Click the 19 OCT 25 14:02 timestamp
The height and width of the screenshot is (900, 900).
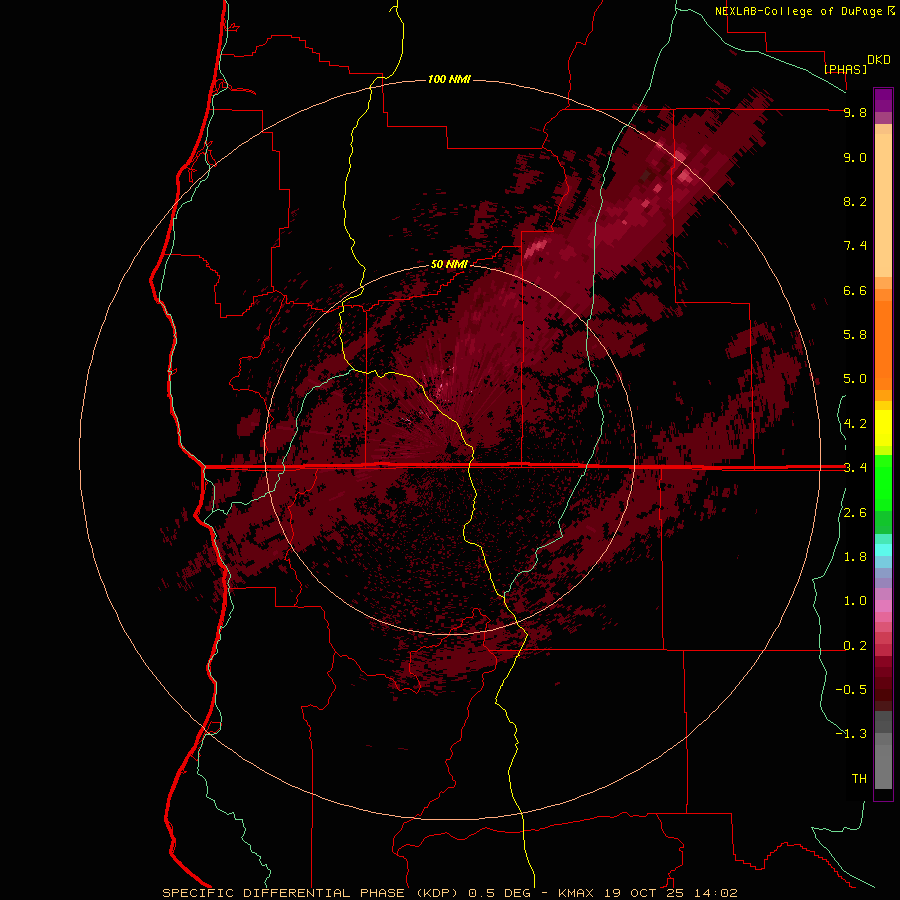671,893
